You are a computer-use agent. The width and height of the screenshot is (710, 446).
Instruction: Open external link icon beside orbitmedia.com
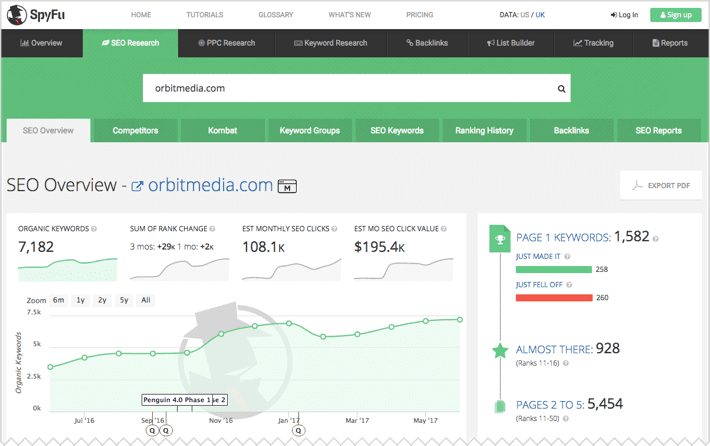pyautogui.click(x=137, y=186)
